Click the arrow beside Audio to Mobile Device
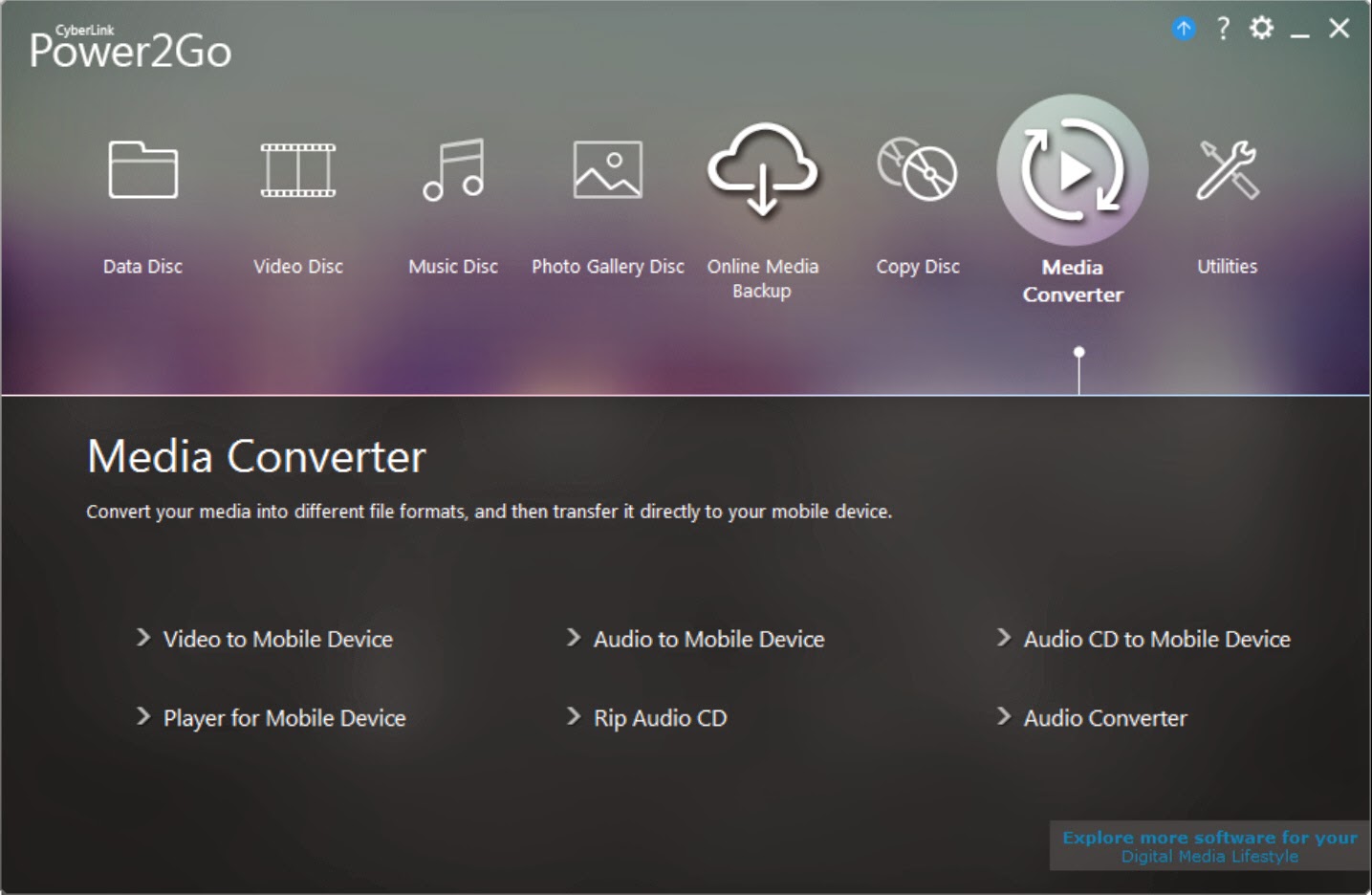Image resolution: width=1372 pixels, height=895 pixels. [574, 638]
